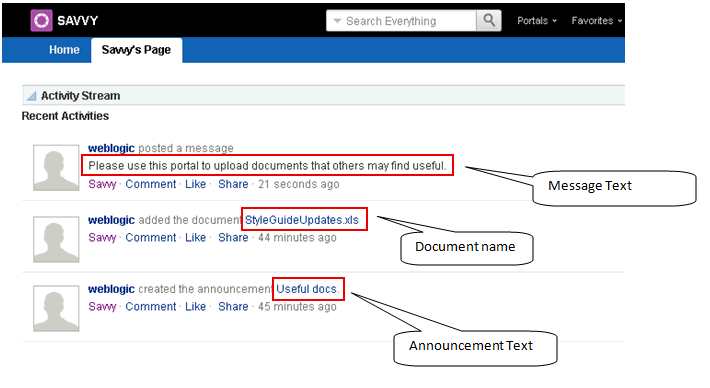Open the Useful docs announcement
710x388 pixels.
coord(307,289)
